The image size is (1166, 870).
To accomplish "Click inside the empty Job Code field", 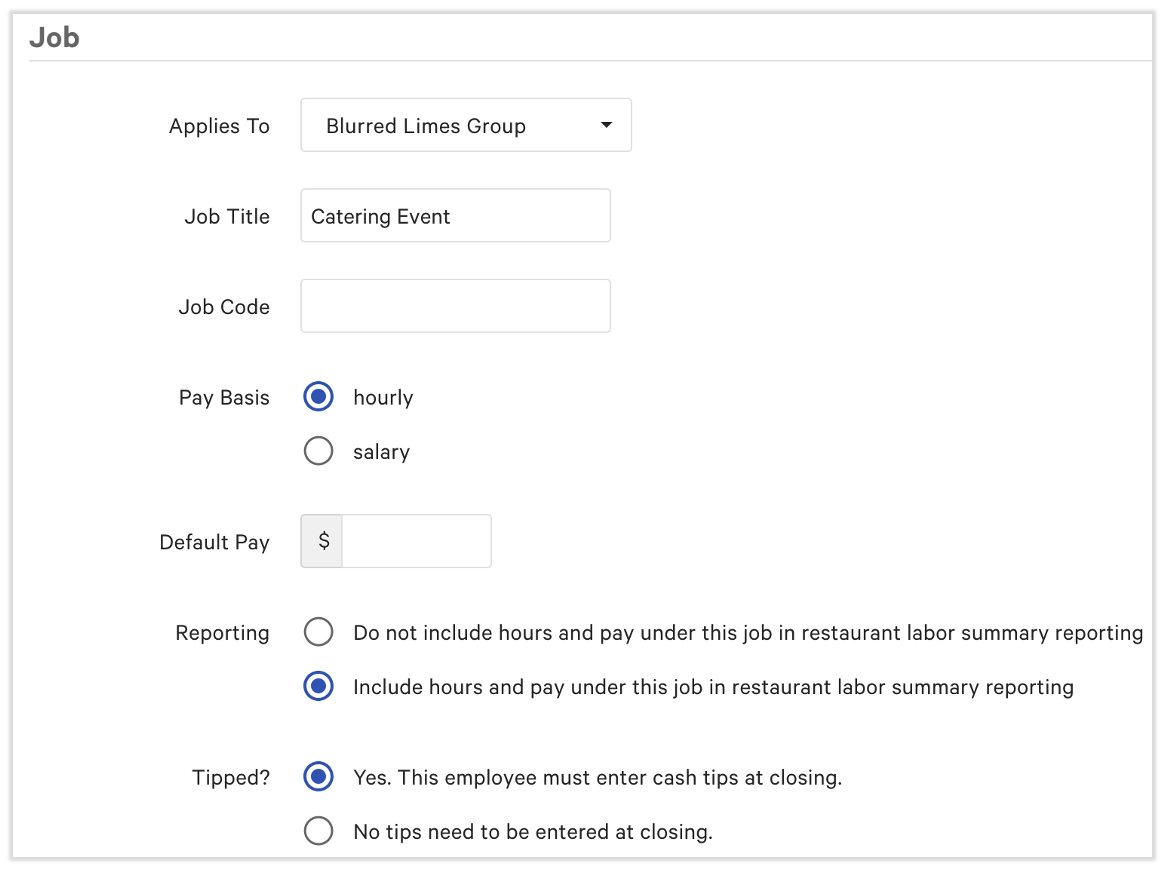I will [455, 305].
